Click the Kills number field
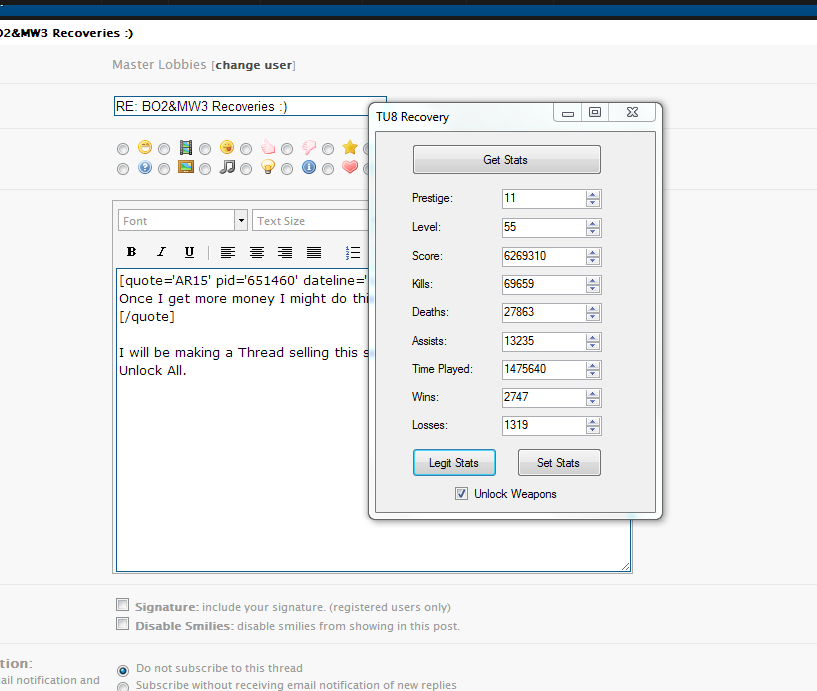This screenshot has width=817, height=691. 544,285
